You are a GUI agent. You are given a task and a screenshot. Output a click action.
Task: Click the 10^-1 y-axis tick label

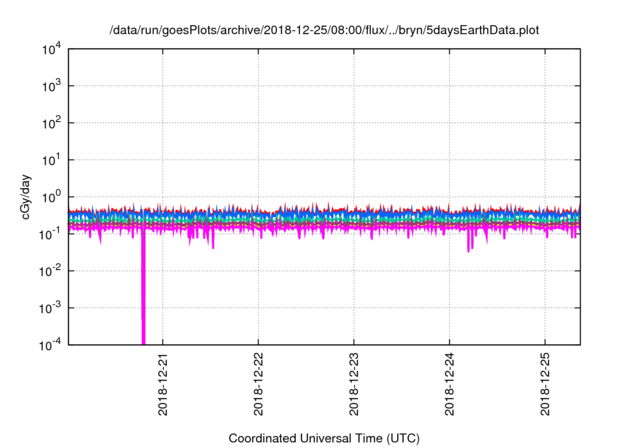tap(50, 235)
